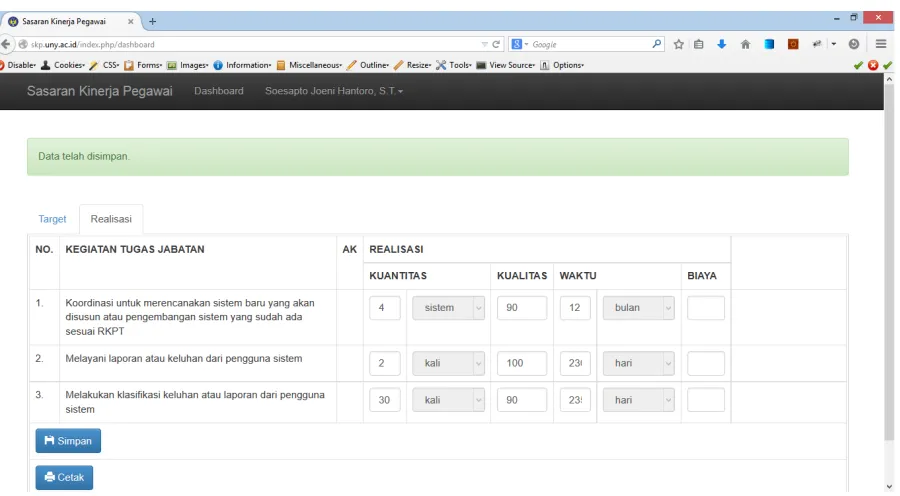Open user menu Soesapto Joeni Hantoro

pyautogui.click(x=333, y=91)
